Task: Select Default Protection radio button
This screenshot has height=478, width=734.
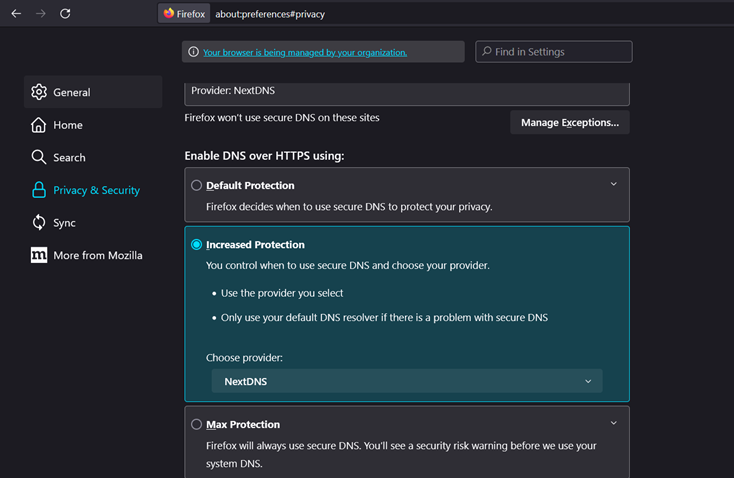Action: [196, 185]
